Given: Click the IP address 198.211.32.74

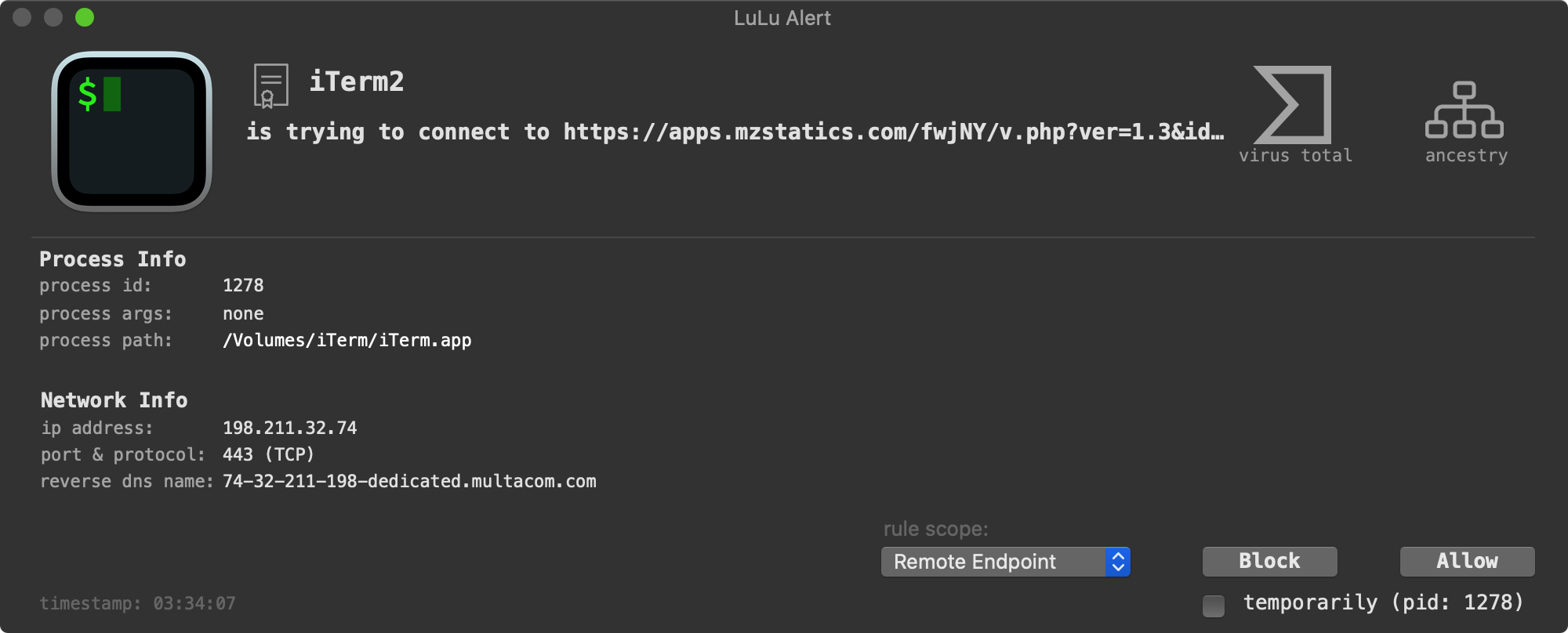Looking at the screenshot, I should [289, 428].
